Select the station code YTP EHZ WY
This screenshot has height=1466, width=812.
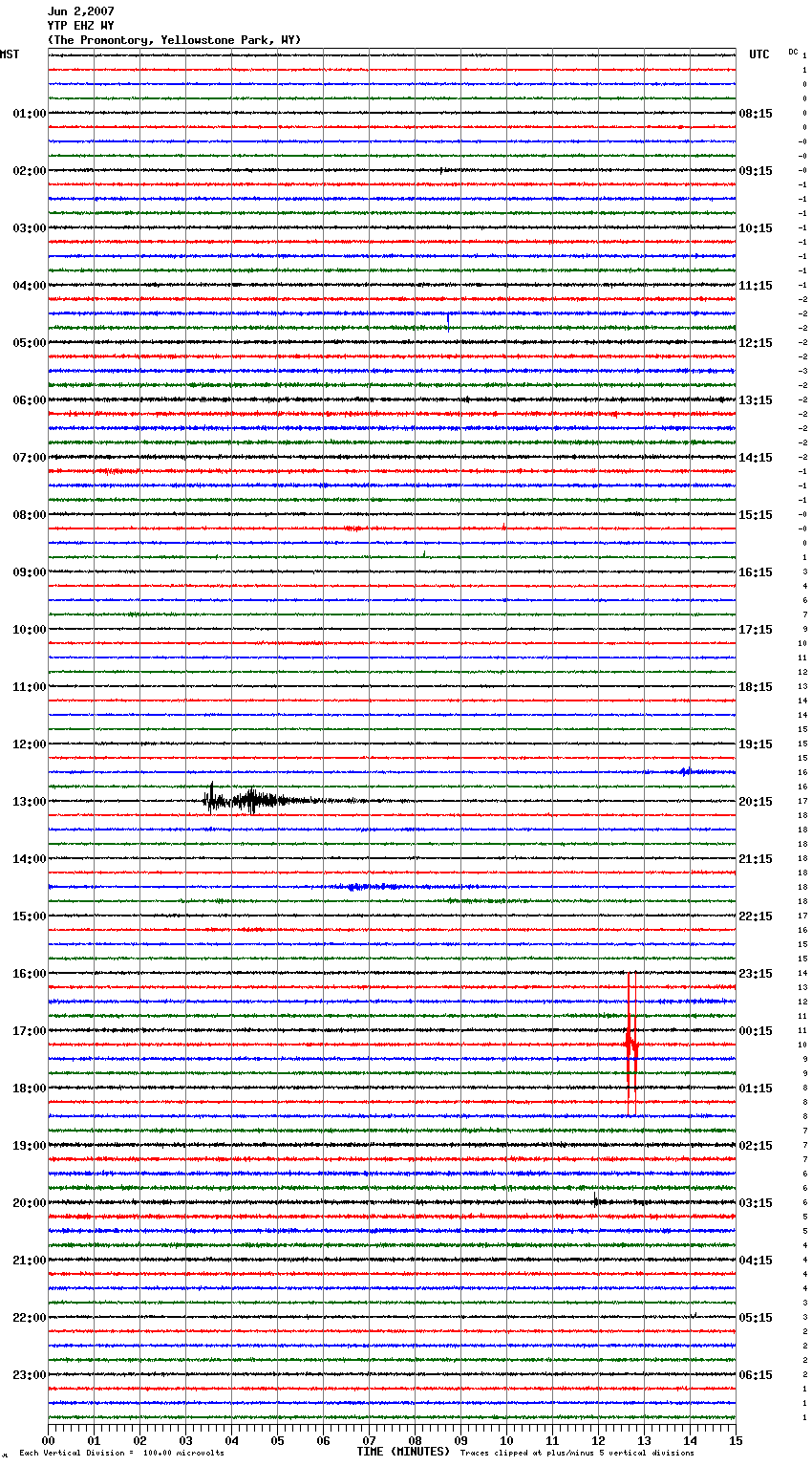pyautogui.click(x=80, y=26)
